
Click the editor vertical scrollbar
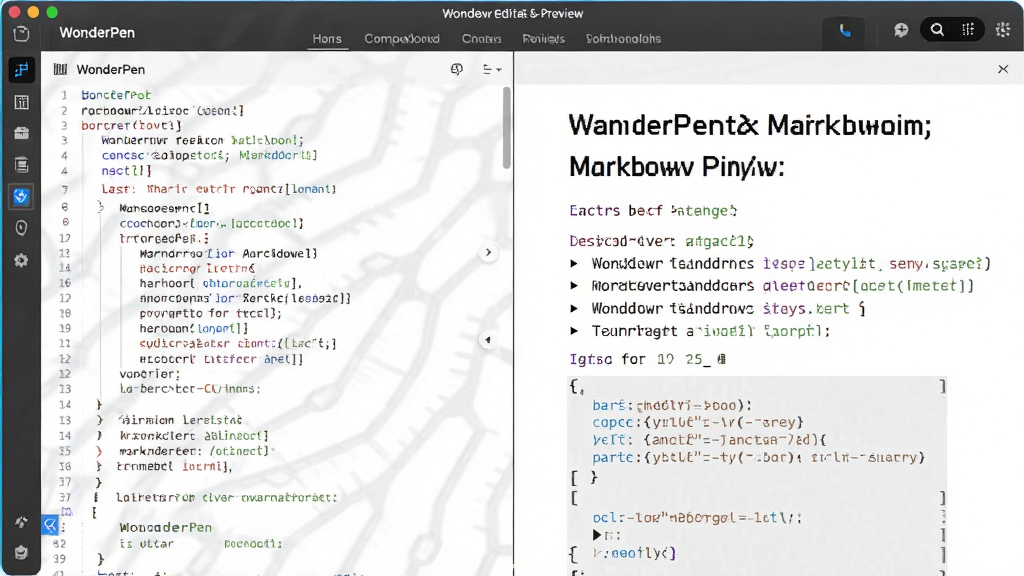pyautogui.click(x=506, y=128)
